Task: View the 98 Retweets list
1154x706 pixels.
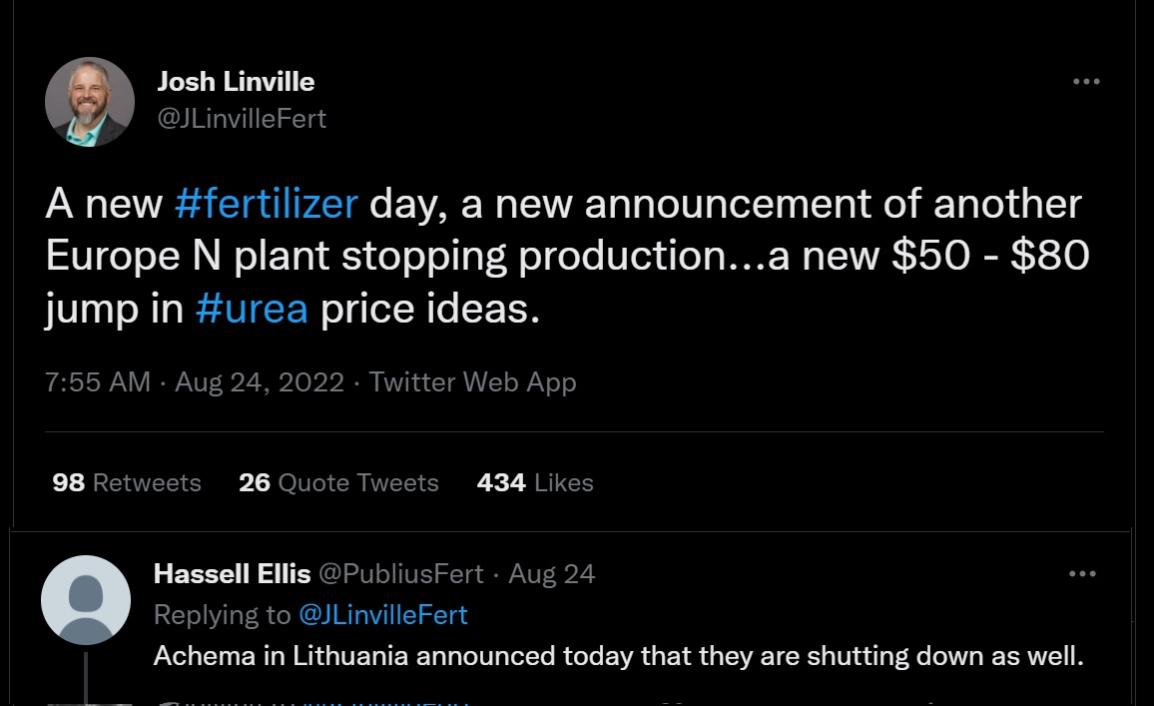Action: pos(126,483)
